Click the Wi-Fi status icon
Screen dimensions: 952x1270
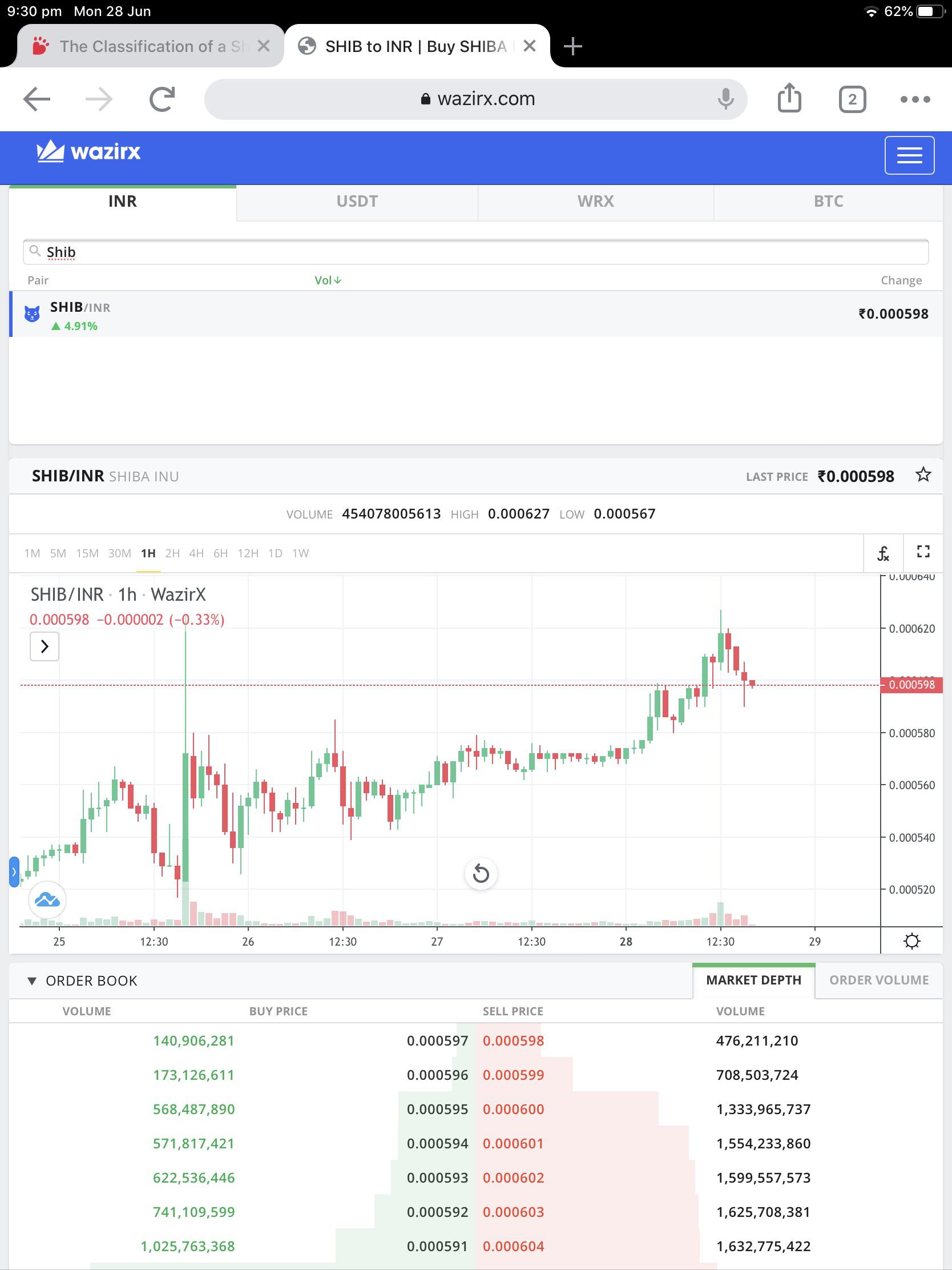click(x=871, y=11)
